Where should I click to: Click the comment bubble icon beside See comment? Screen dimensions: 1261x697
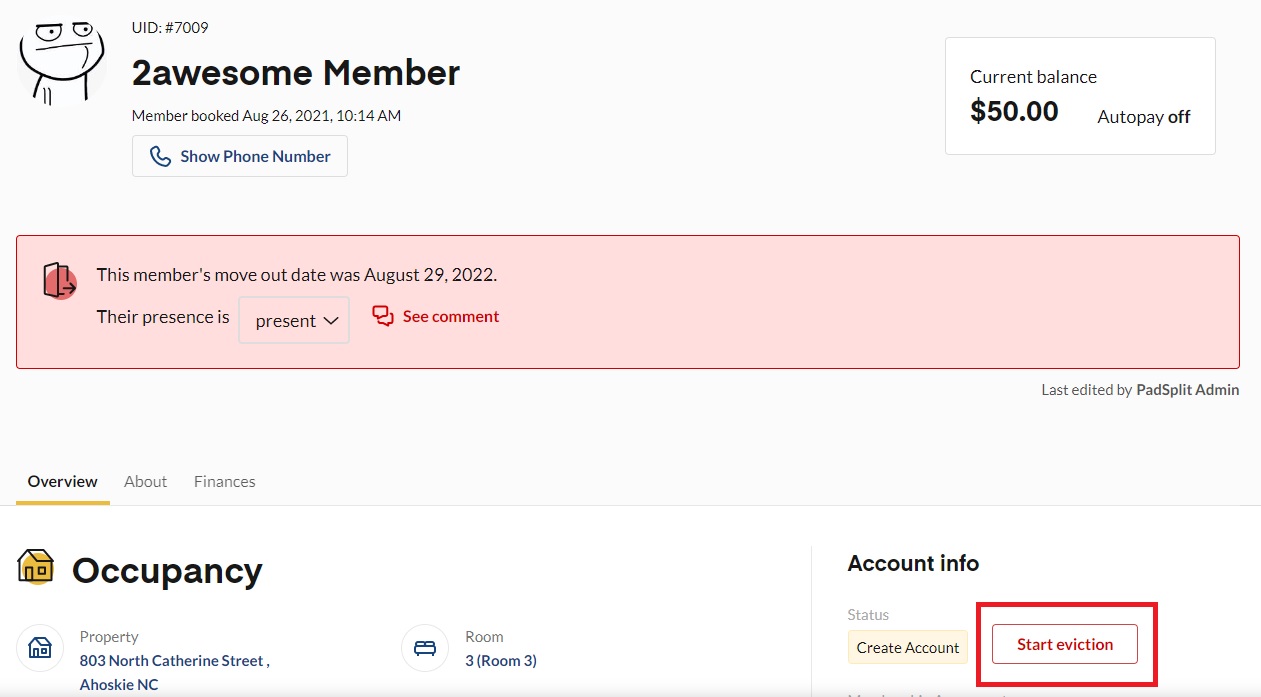[x=383, y=316]
